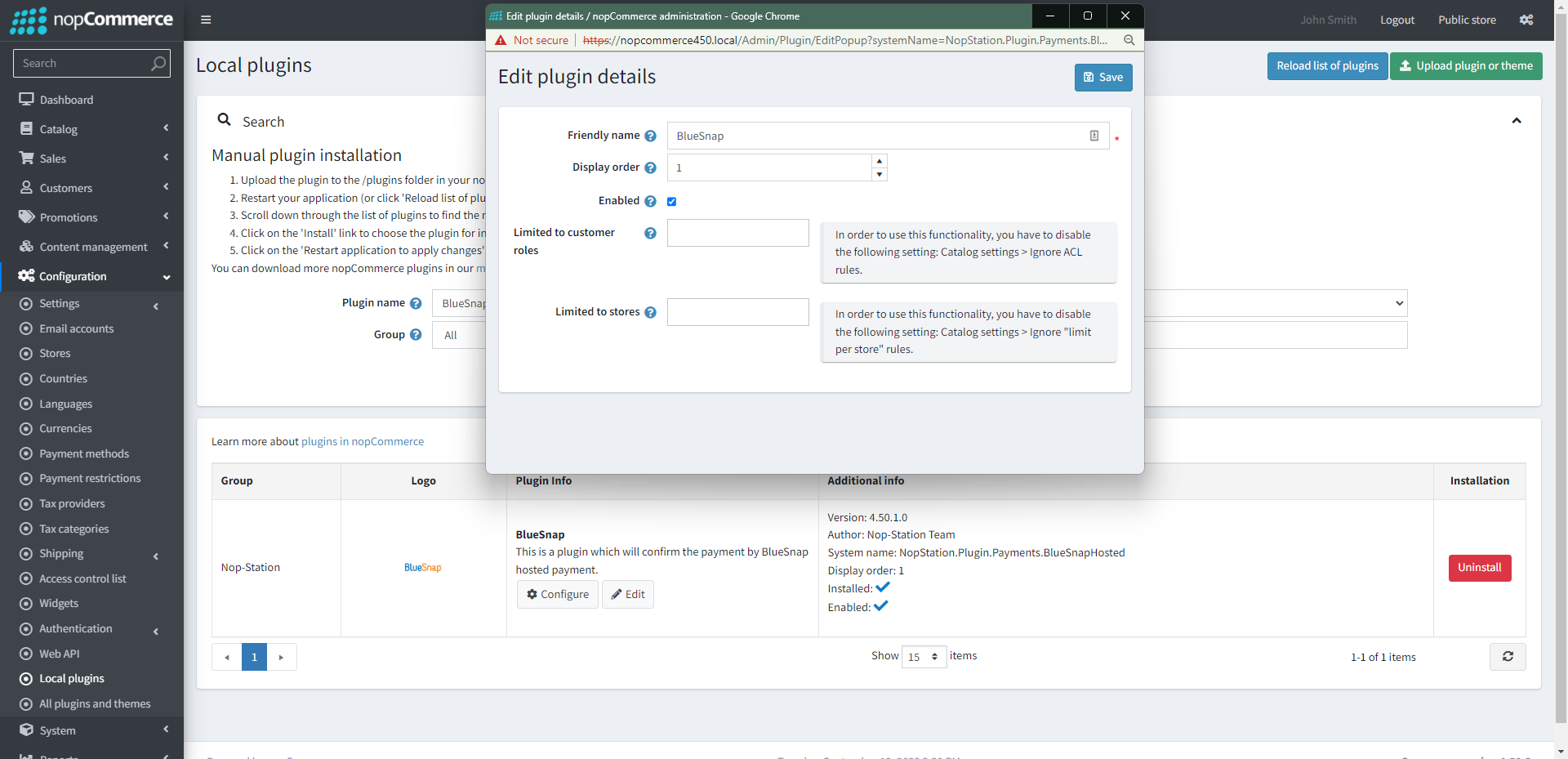Image resolution: width=1568 pixels, height=759 pixels.
Task: Click the Search panel magnifier icon
Action: (x=224, y=120)
